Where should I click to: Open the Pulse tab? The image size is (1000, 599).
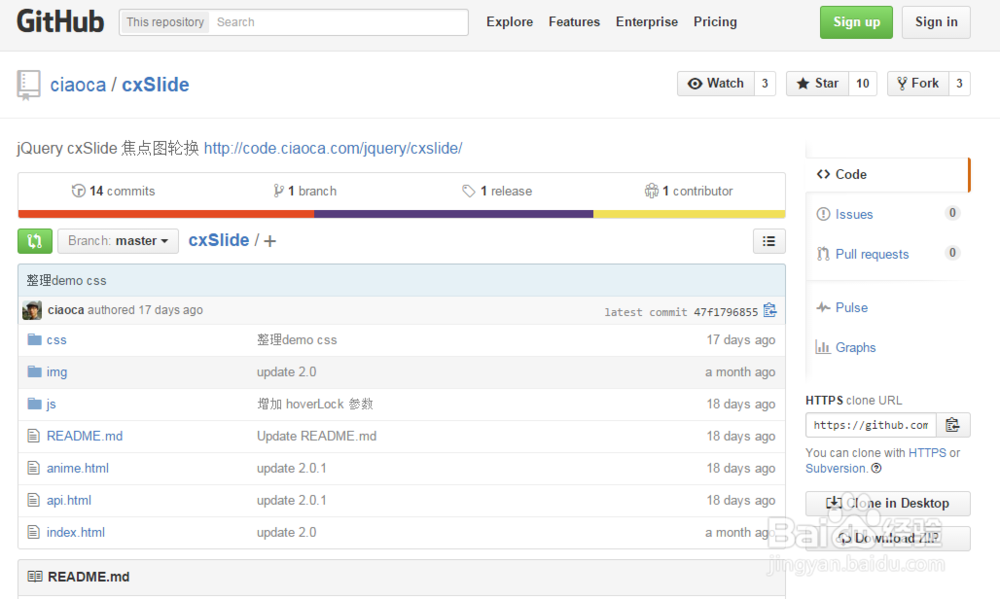click(x=851, y=307)
